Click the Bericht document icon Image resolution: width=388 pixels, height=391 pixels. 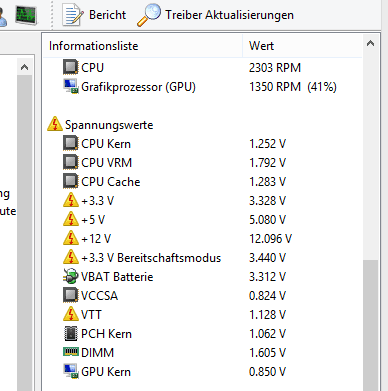point(72,15)
